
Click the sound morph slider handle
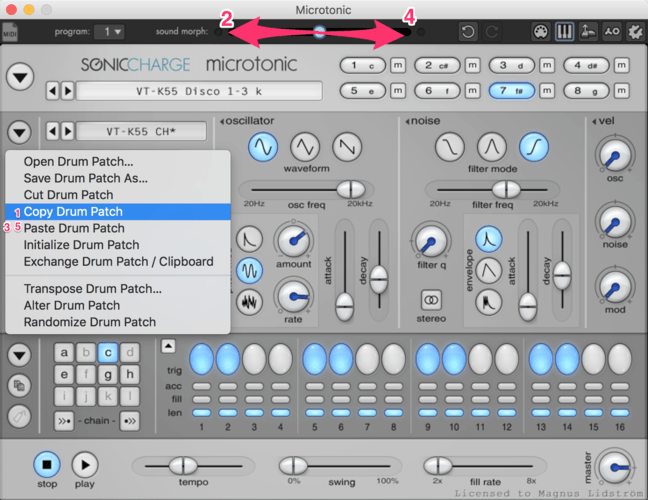pos(319,31)
